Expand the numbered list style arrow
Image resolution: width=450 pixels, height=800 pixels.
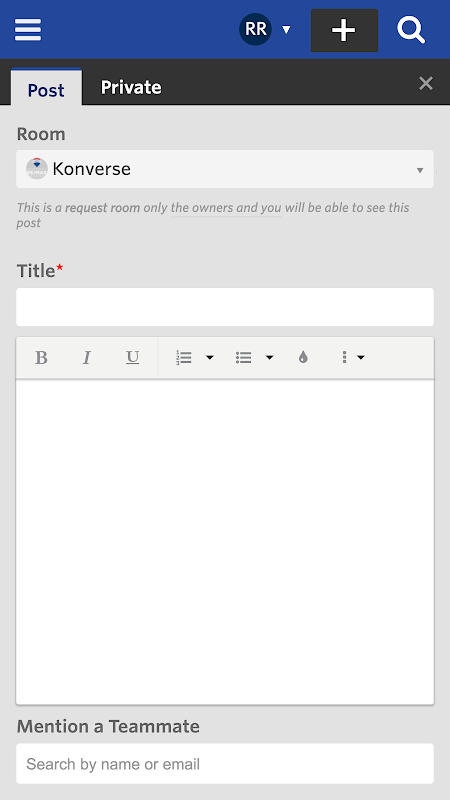coord(210,358)
